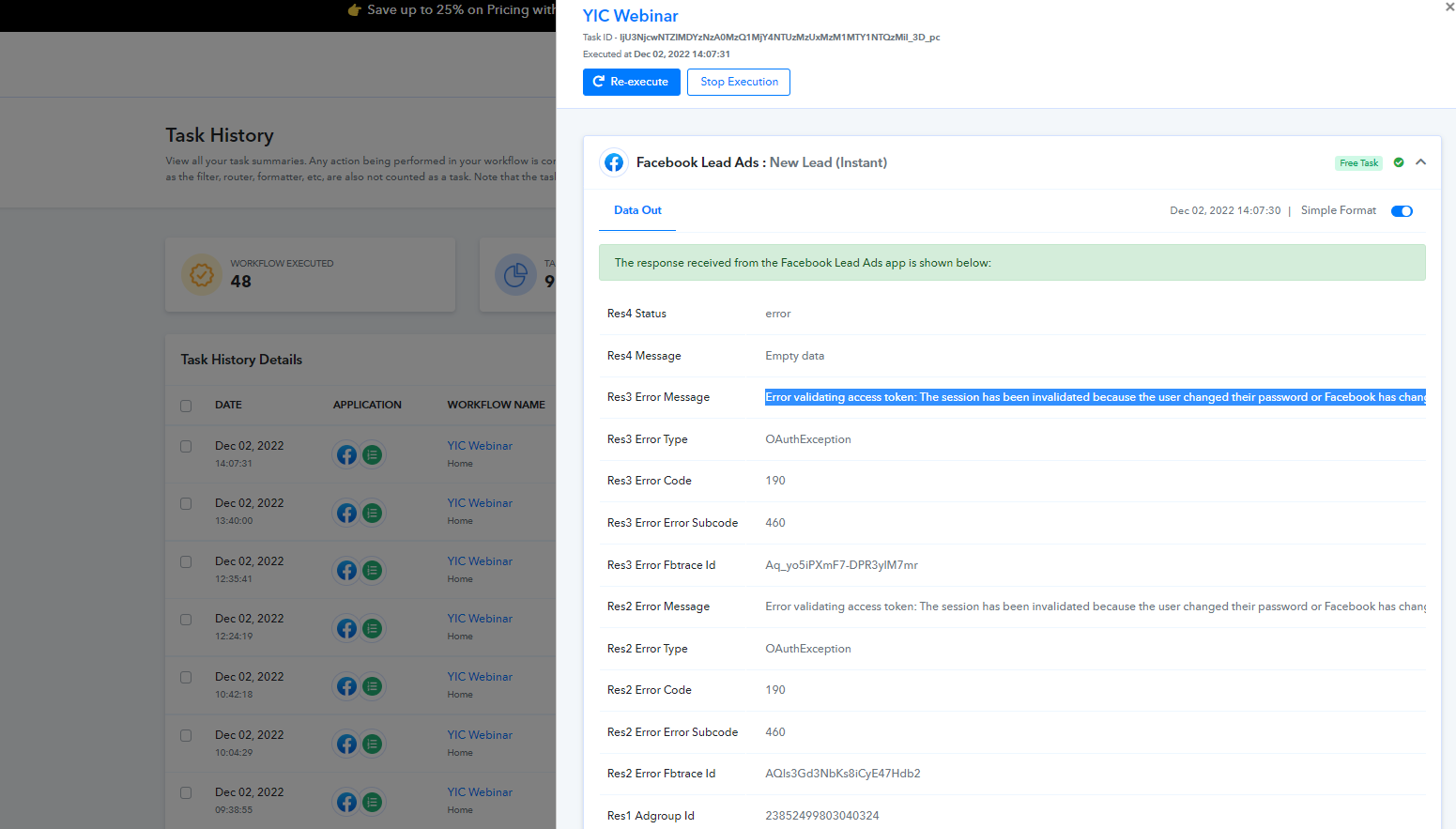Check the box for the 09:38:55 task

click(186, 792)
